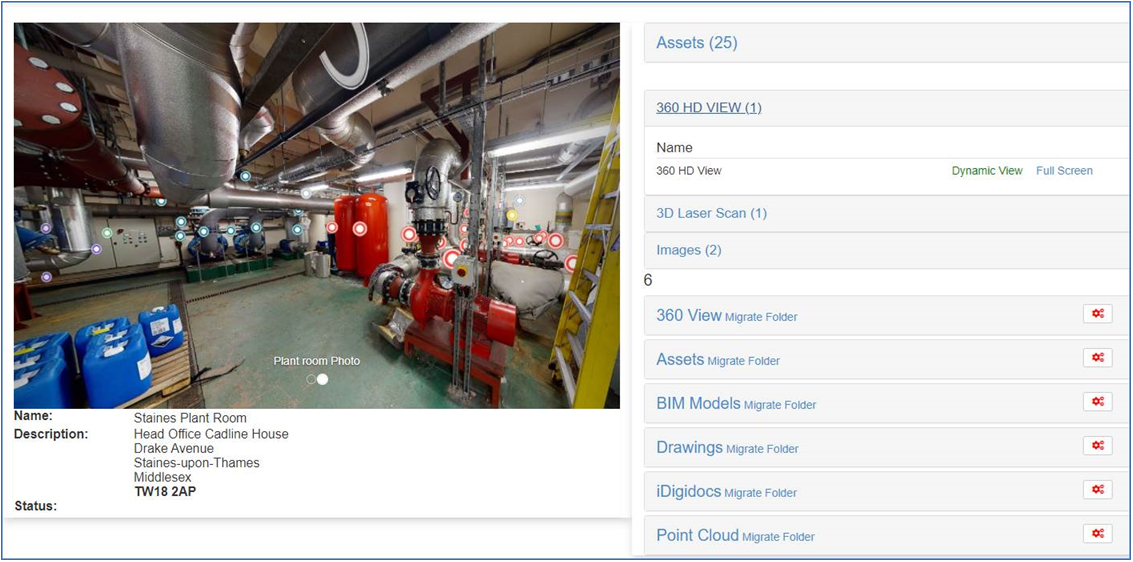Open gear options for BIM Models folder
The width and height of the screenshot is (1133, 562).
point(1098,402)
